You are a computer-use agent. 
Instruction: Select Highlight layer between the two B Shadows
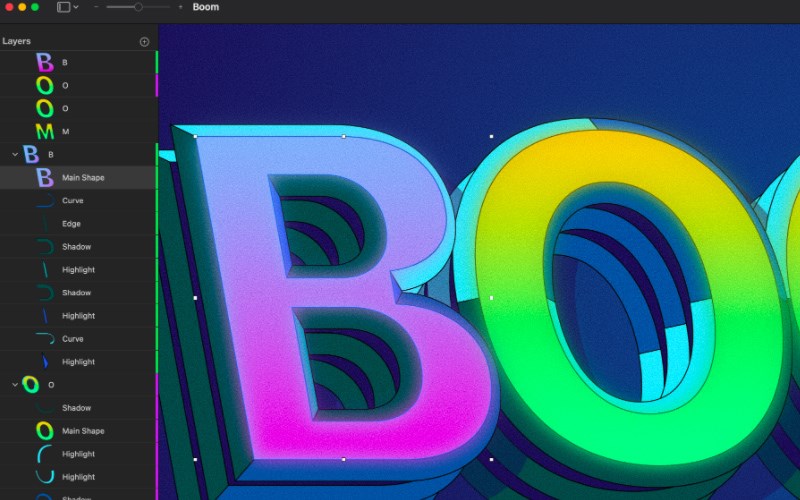pos(79,269)
